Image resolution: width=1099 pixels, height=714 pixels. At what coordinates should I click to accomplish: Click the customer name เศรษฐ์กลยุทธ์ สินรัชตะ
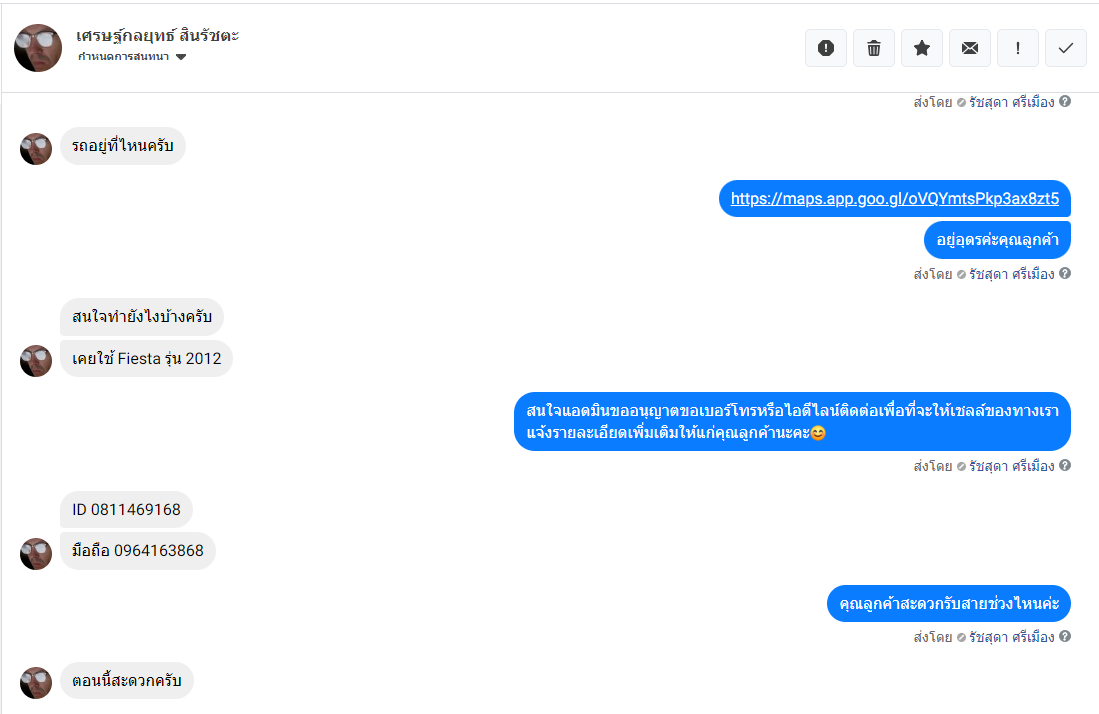point(158,35)
